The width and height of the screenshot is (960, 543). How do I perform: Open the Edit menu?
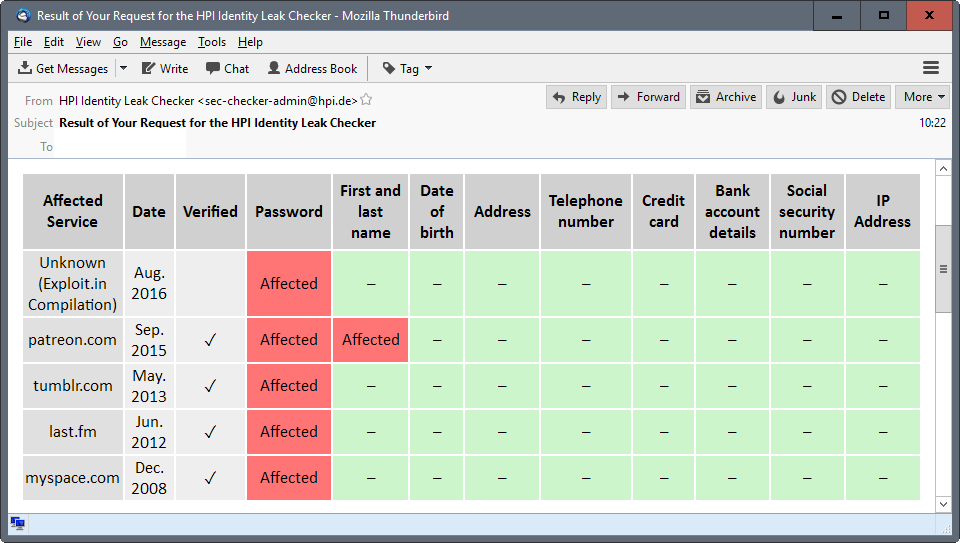(x=54, y=42)
